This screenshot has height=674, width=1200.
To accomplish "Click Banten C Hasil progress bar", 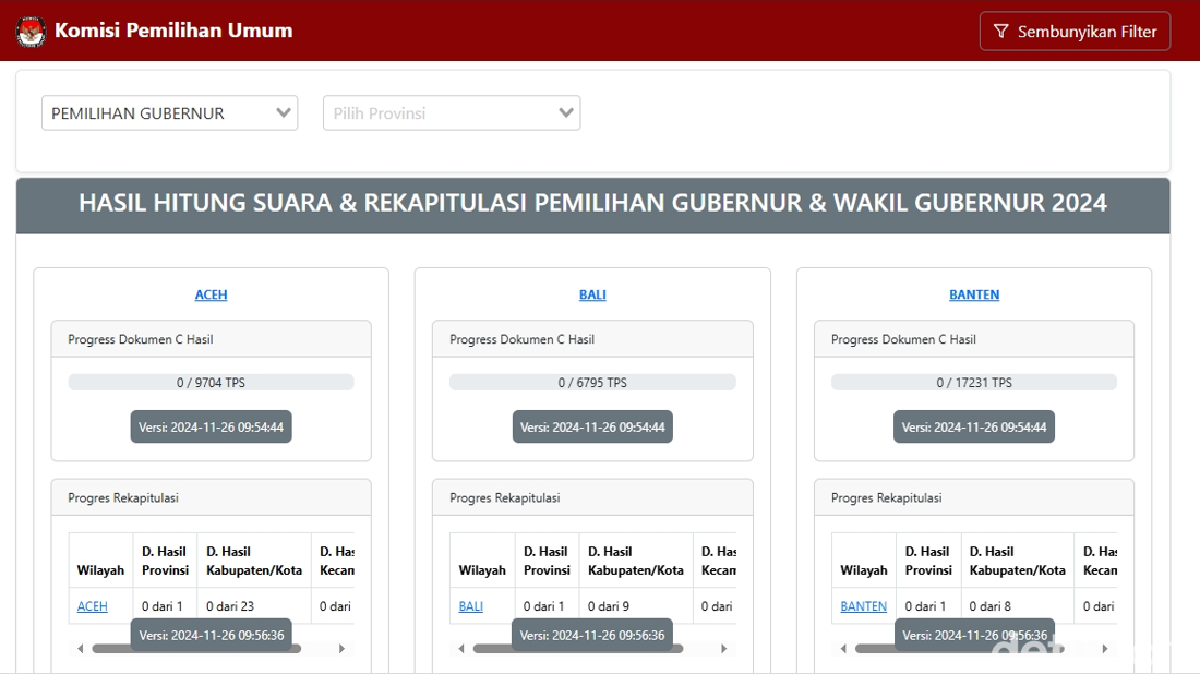I will [974, 382].
